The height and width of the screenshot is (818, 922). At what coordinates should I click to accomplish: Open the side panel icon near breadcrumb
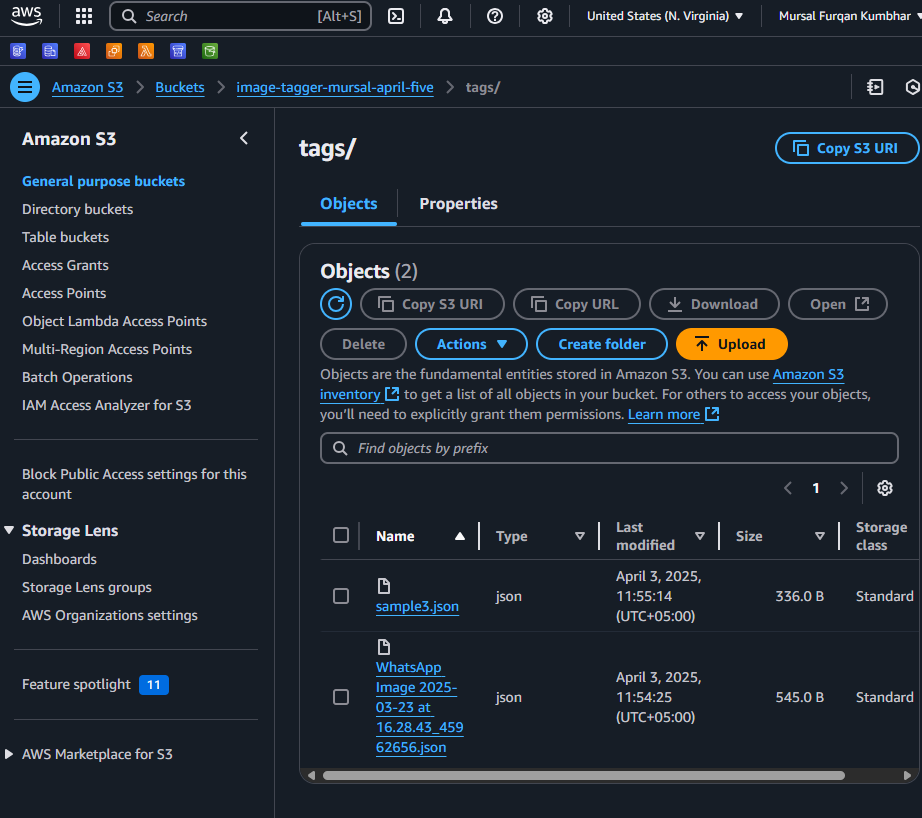(x=875, y=87)
